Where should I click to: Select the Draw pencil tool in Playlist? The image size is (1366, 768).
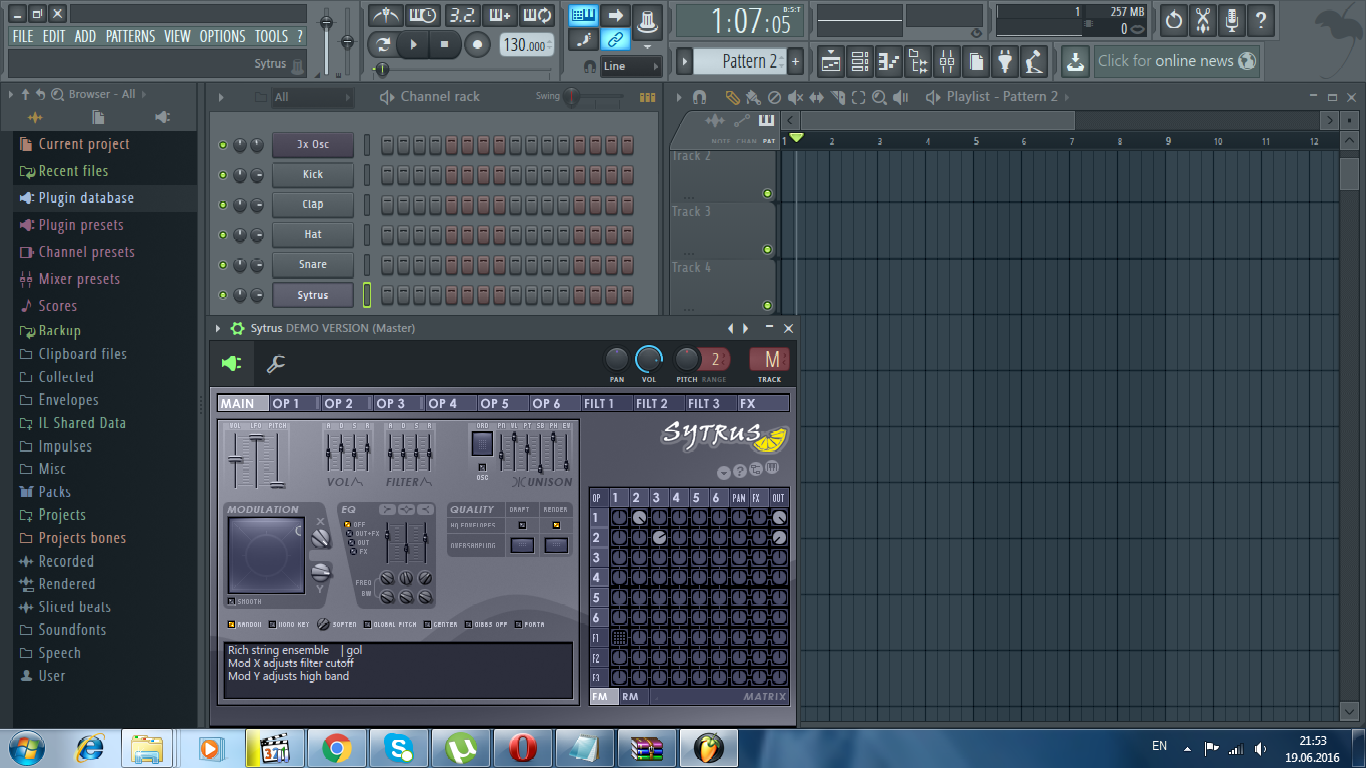pyautogui.click(x=731, y=97)
